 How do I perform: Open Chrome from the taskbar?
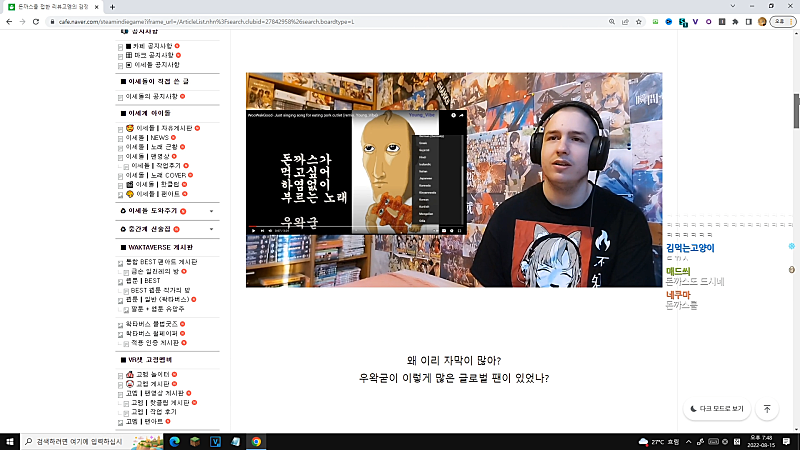click(x=256, y=441)
